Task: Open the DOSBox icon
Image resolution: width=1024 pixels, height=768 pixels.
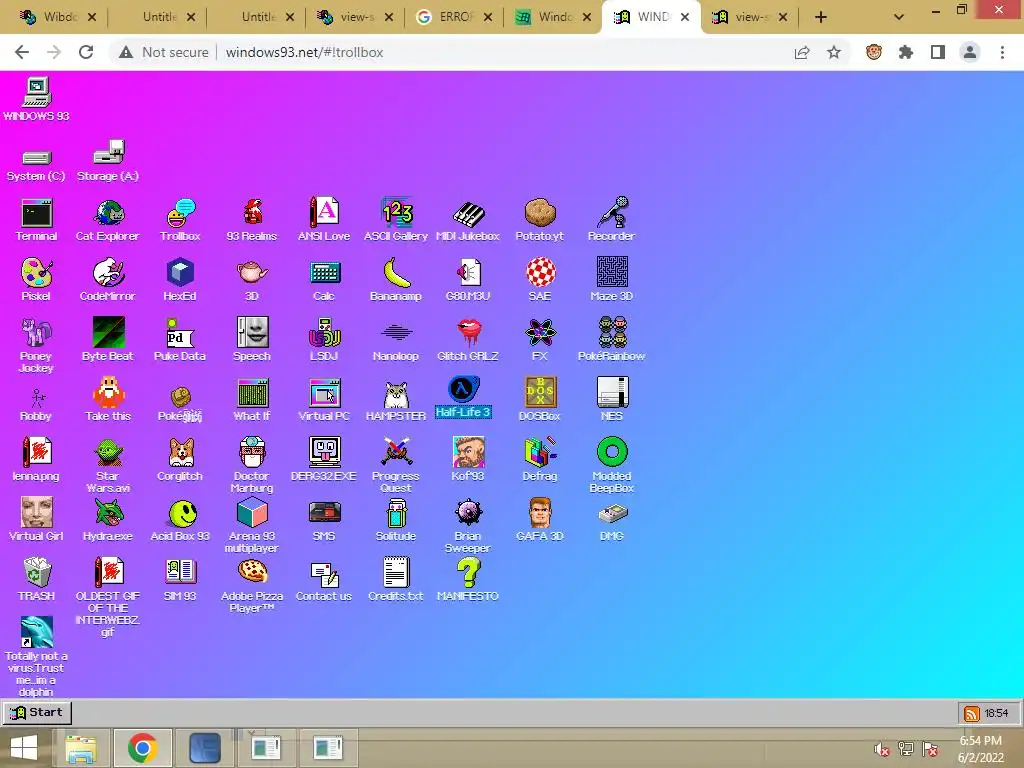Action: [539, 399]
